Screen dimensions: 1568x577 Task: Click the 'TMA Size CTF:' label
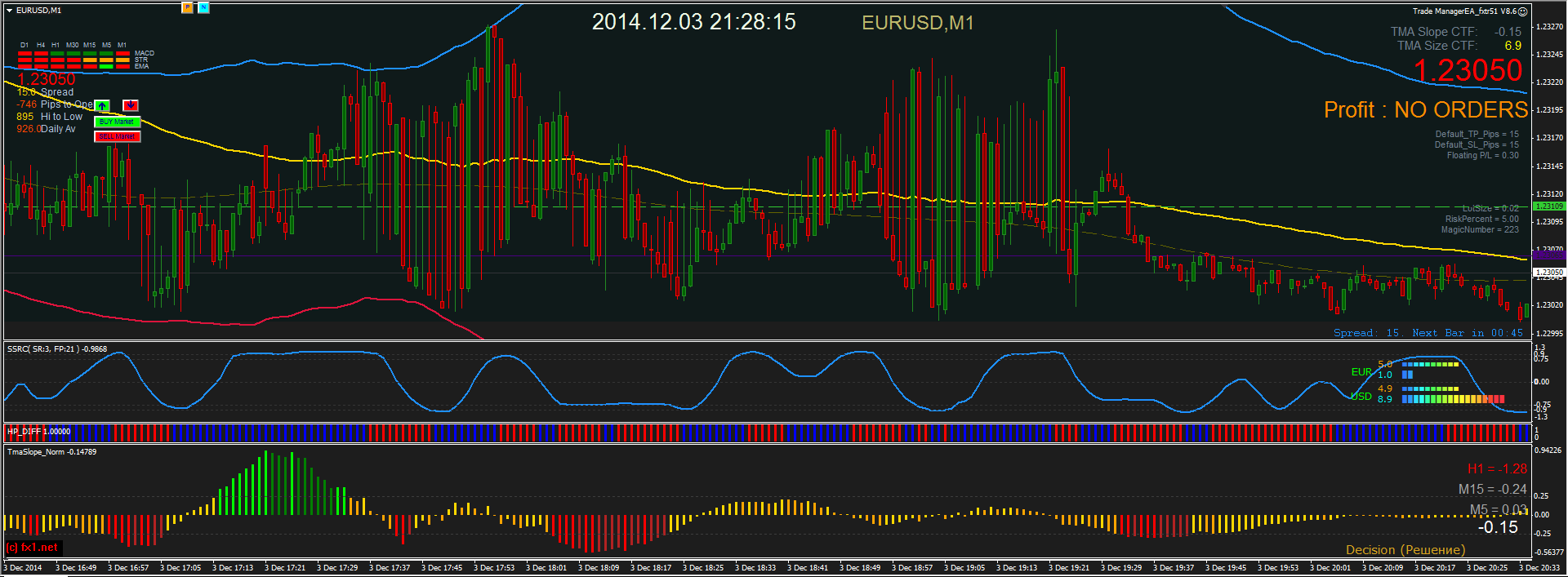coord(1437,46)
